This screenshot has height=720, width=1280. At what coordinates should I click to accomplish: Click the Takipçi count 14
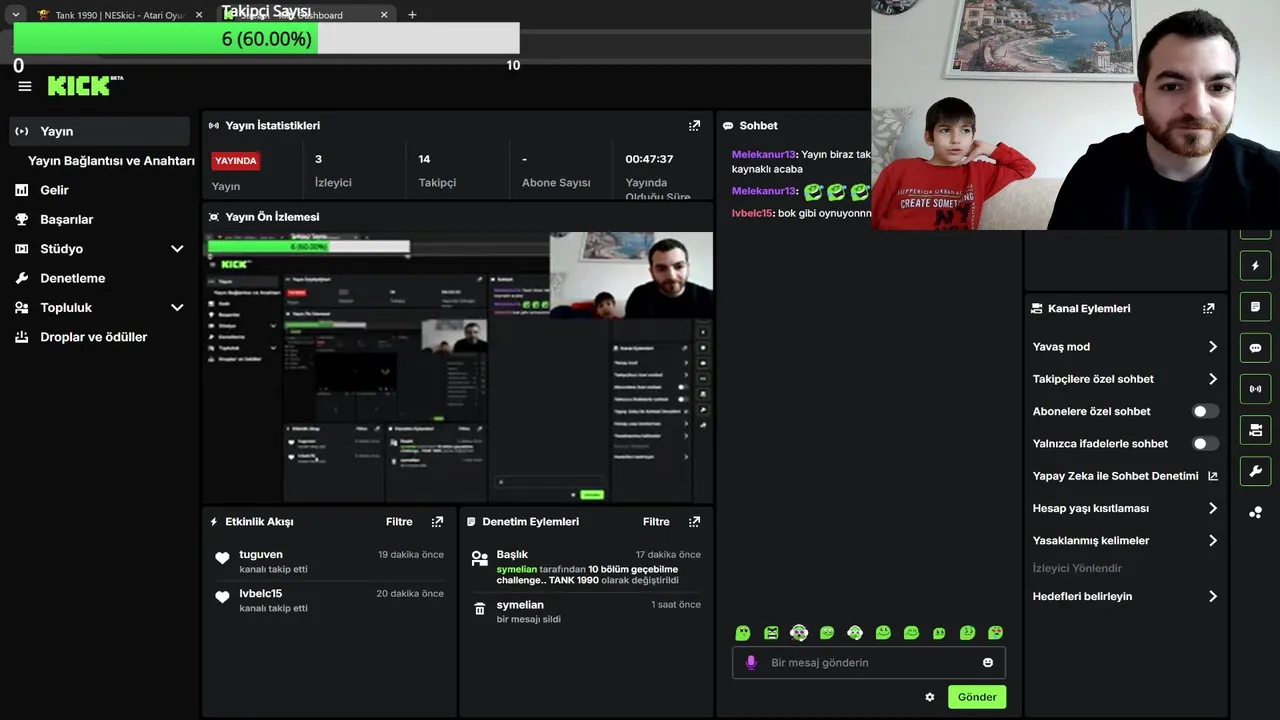pos(424,159)
